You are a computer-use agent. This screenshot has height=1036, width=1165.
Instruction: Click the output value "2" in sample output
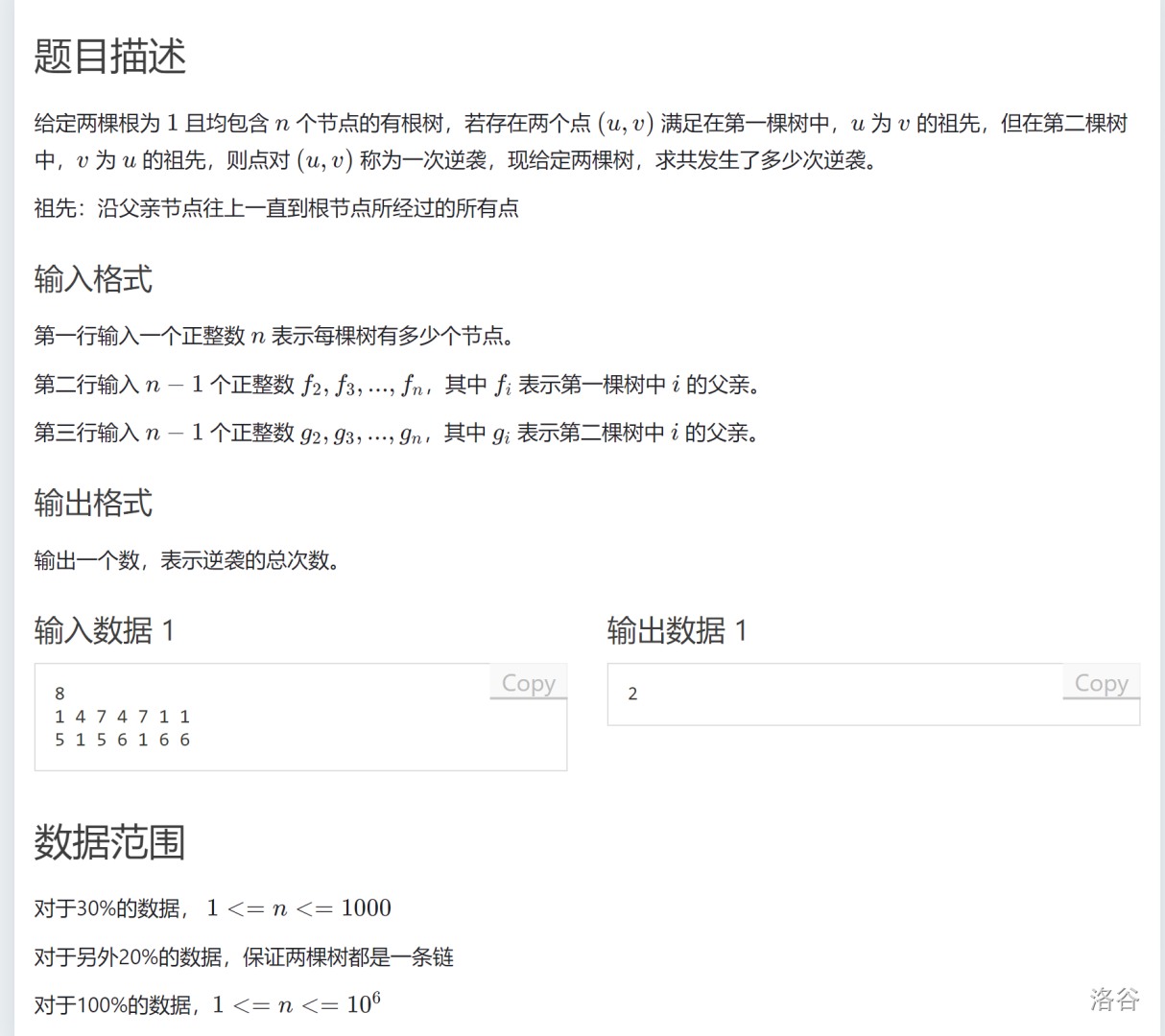click(x=632, y=694)
